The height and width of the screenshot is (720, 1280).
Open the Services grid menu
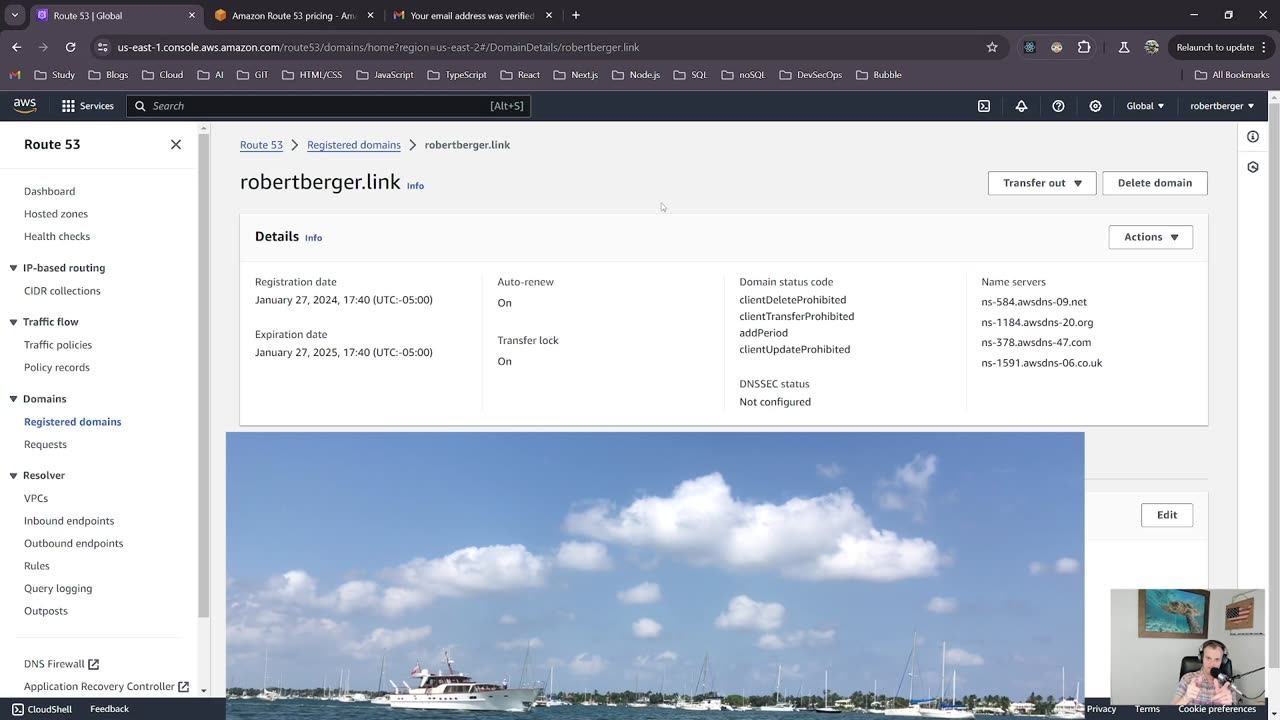pyautogui.click(x=87, y=106)
